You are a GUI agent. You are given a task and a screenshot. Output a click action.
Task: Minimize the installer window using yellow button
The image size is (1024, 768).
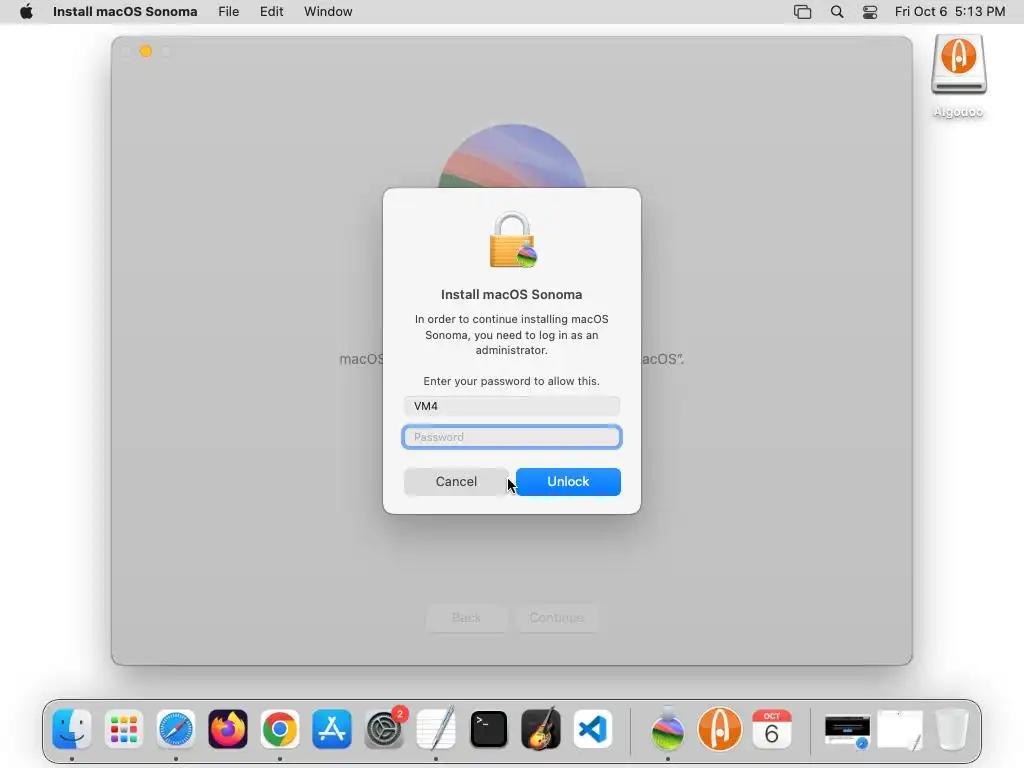[146, 52]
